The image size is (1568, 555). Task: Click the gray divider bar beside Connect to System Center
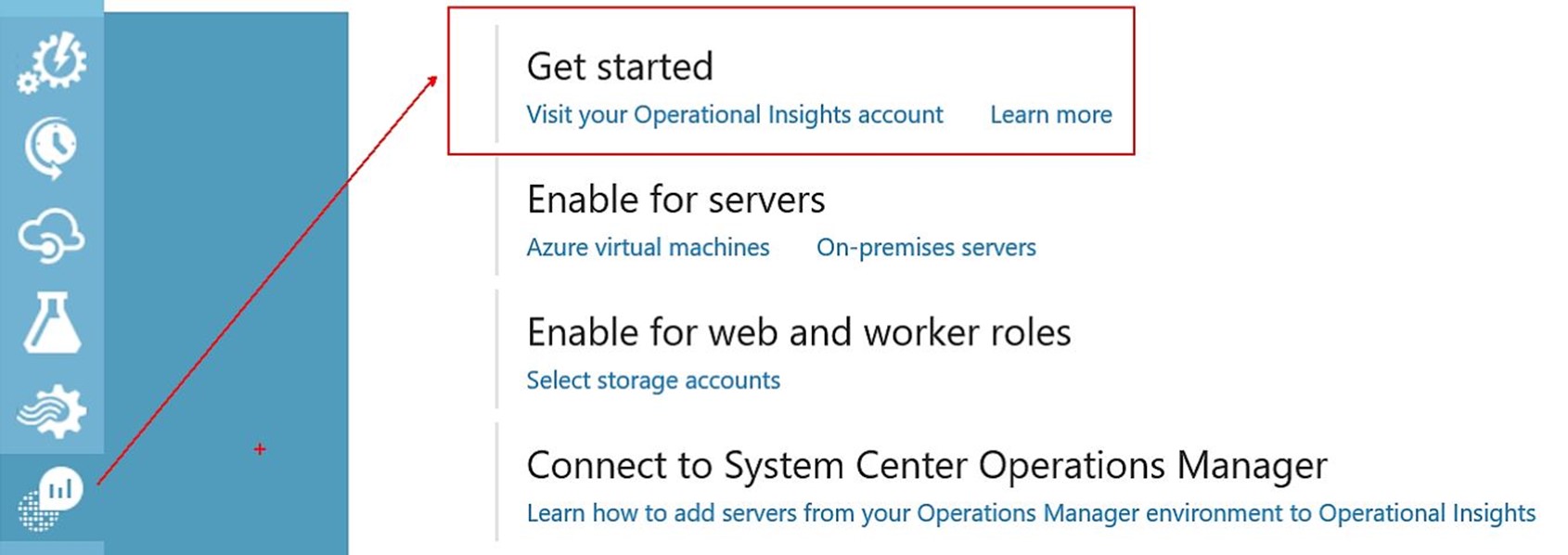coord(497,482)
